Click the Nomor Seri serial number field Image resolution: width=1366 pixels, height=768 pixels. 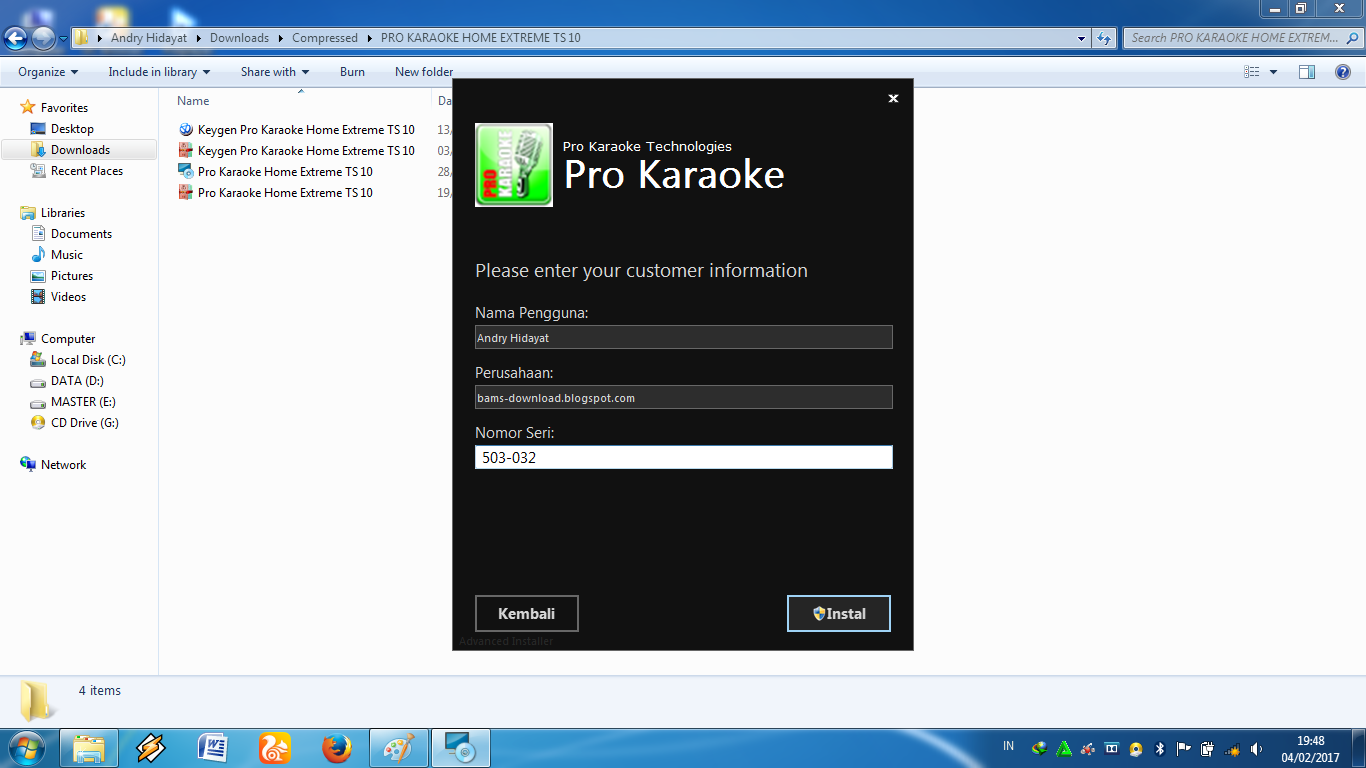(x=683, y=457)
